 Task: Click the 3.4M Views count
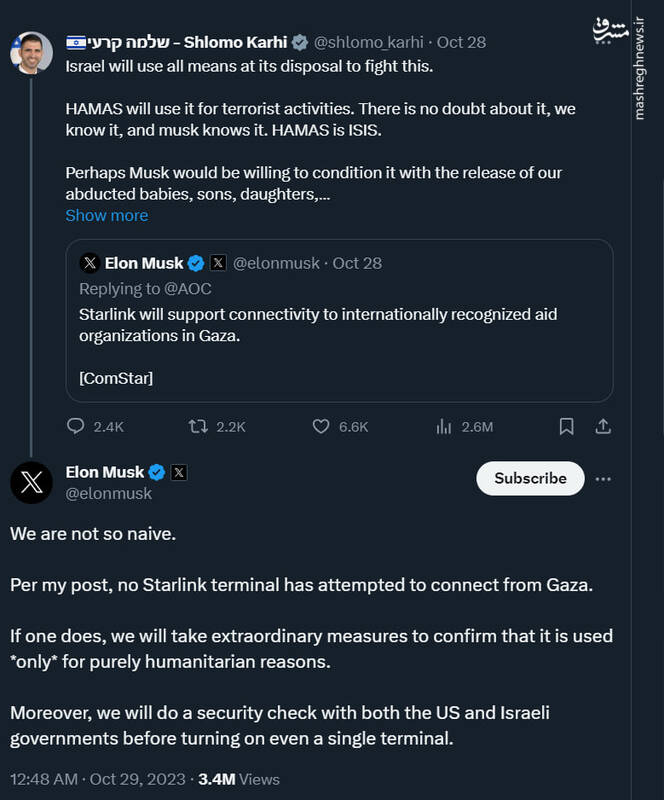pos(239,778)
